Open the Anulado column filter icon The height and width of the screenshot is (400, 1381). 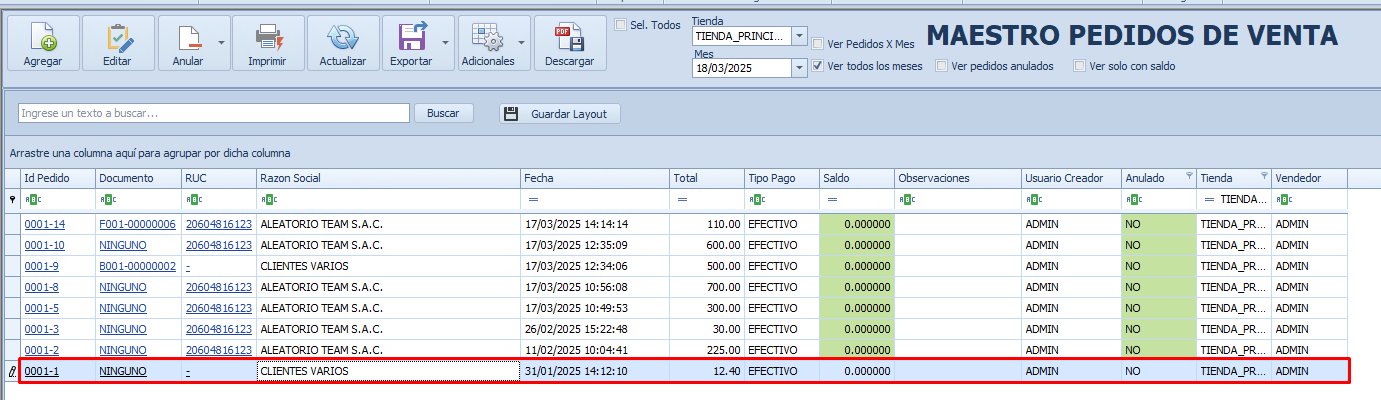(1189, 176)
